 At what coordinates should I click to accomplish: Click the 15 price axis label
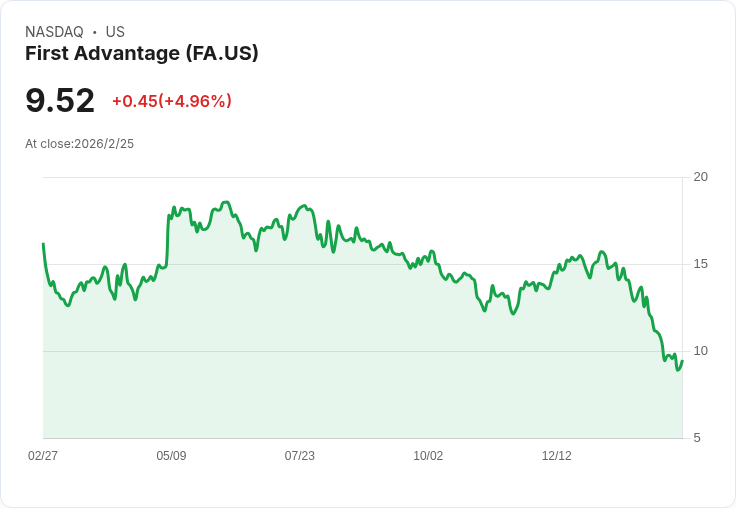click(x=700, y=264)
